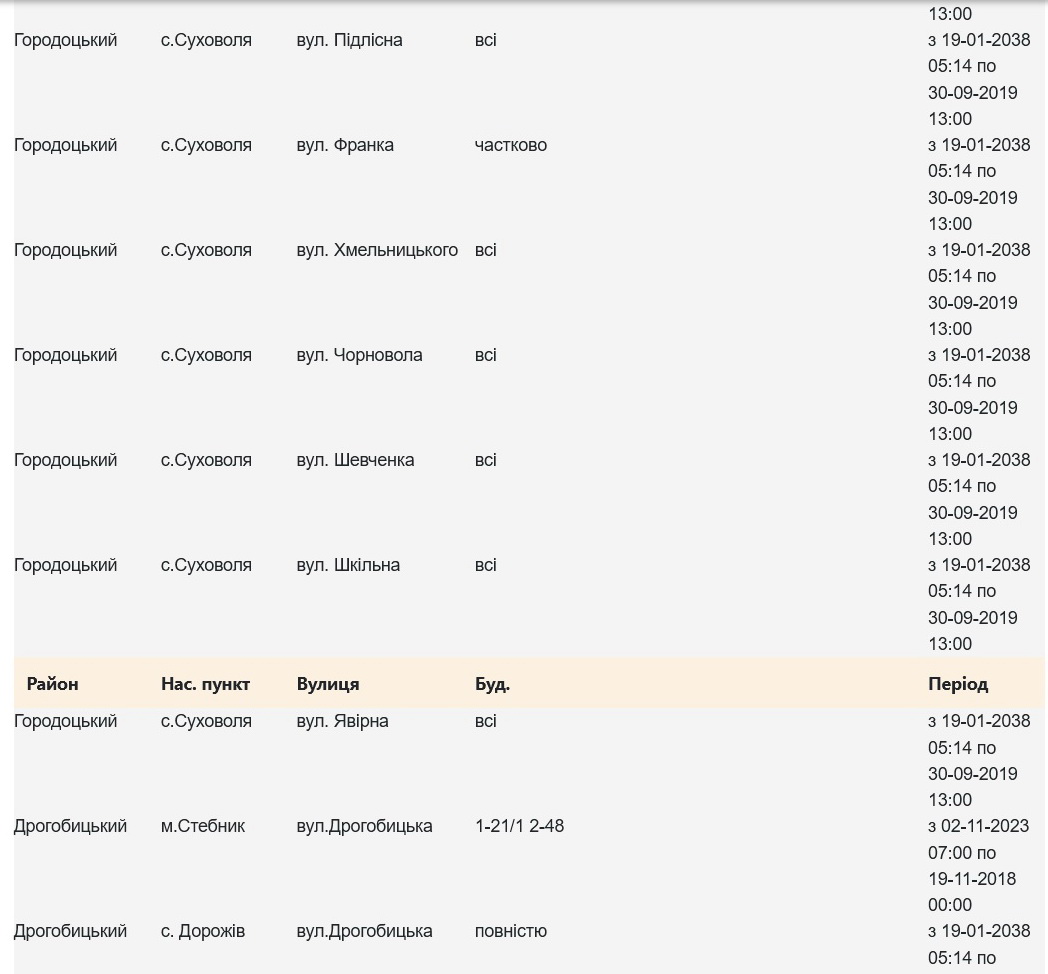Click the Район column header
1048x974 pixels.
pyautogui.click(x=52, y=684)
